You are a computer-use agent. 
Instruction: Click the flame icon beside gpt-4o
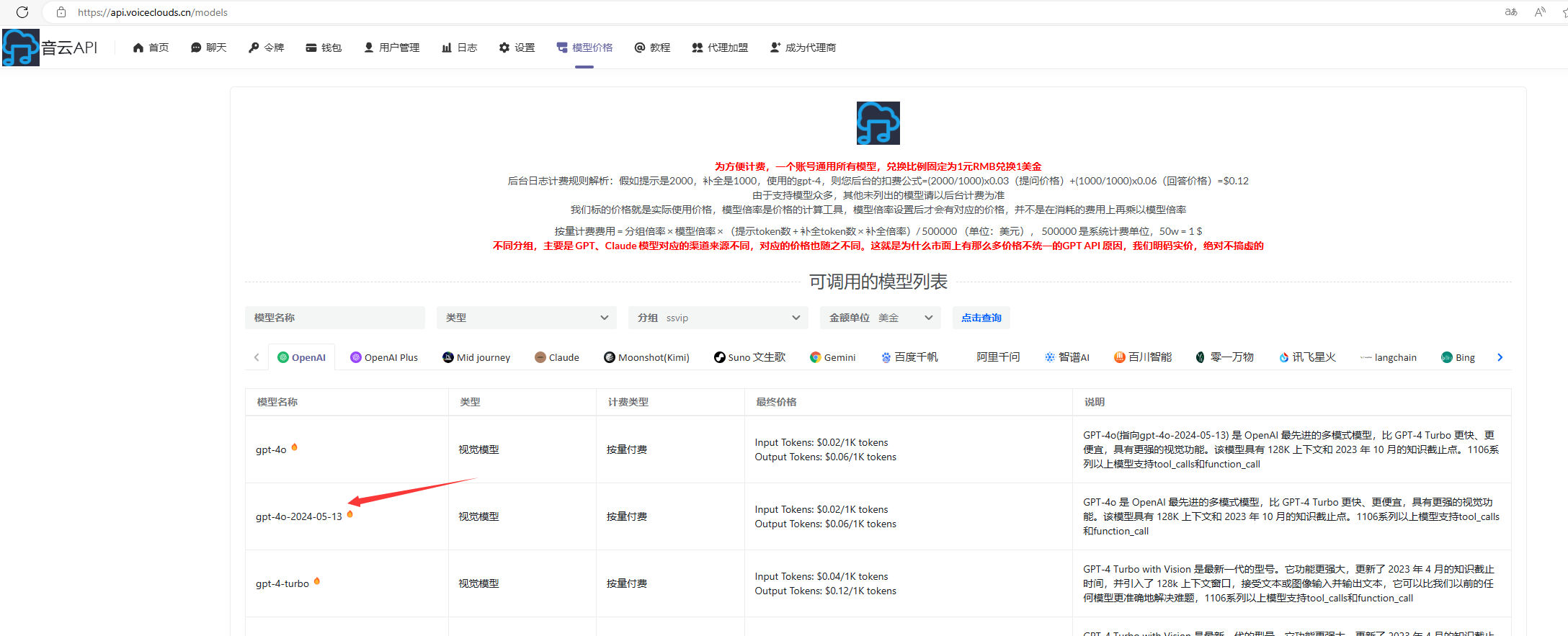coord(294,447)
